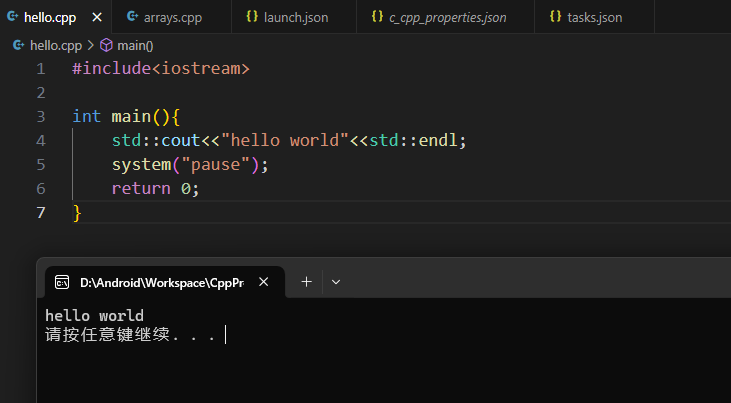The image size is (731, 403).
Task: Click the cube symbol icon in breadcrumb
Action: pyautogui.click(x=106, y=45)
